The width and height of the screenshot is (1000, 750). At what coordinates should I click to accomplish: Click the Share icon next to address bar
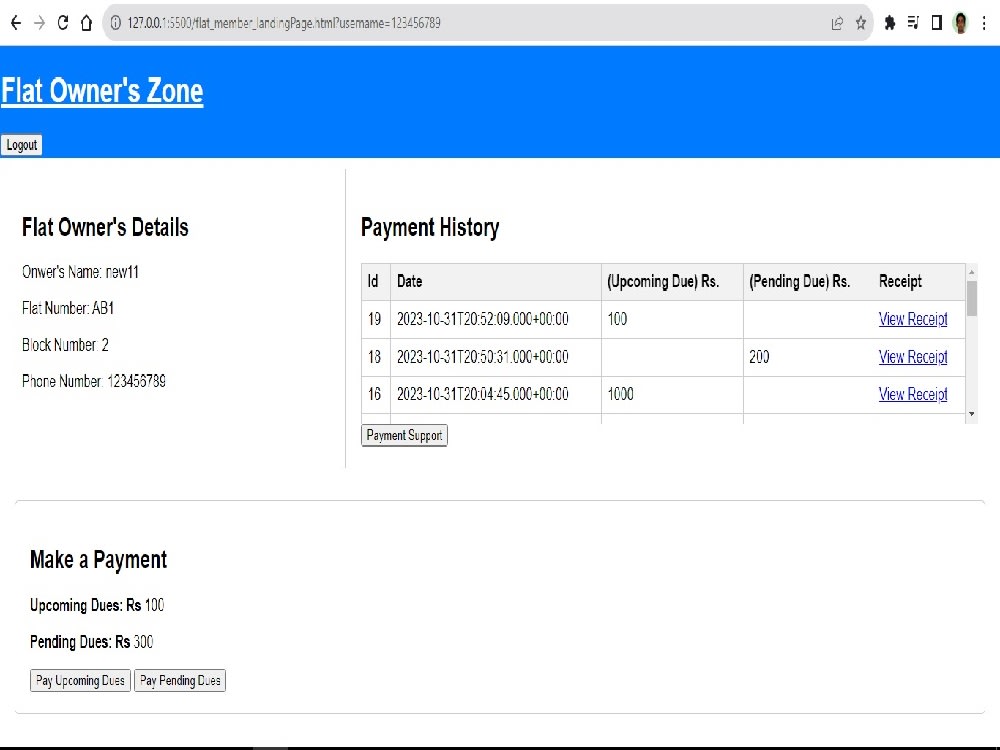837,22
